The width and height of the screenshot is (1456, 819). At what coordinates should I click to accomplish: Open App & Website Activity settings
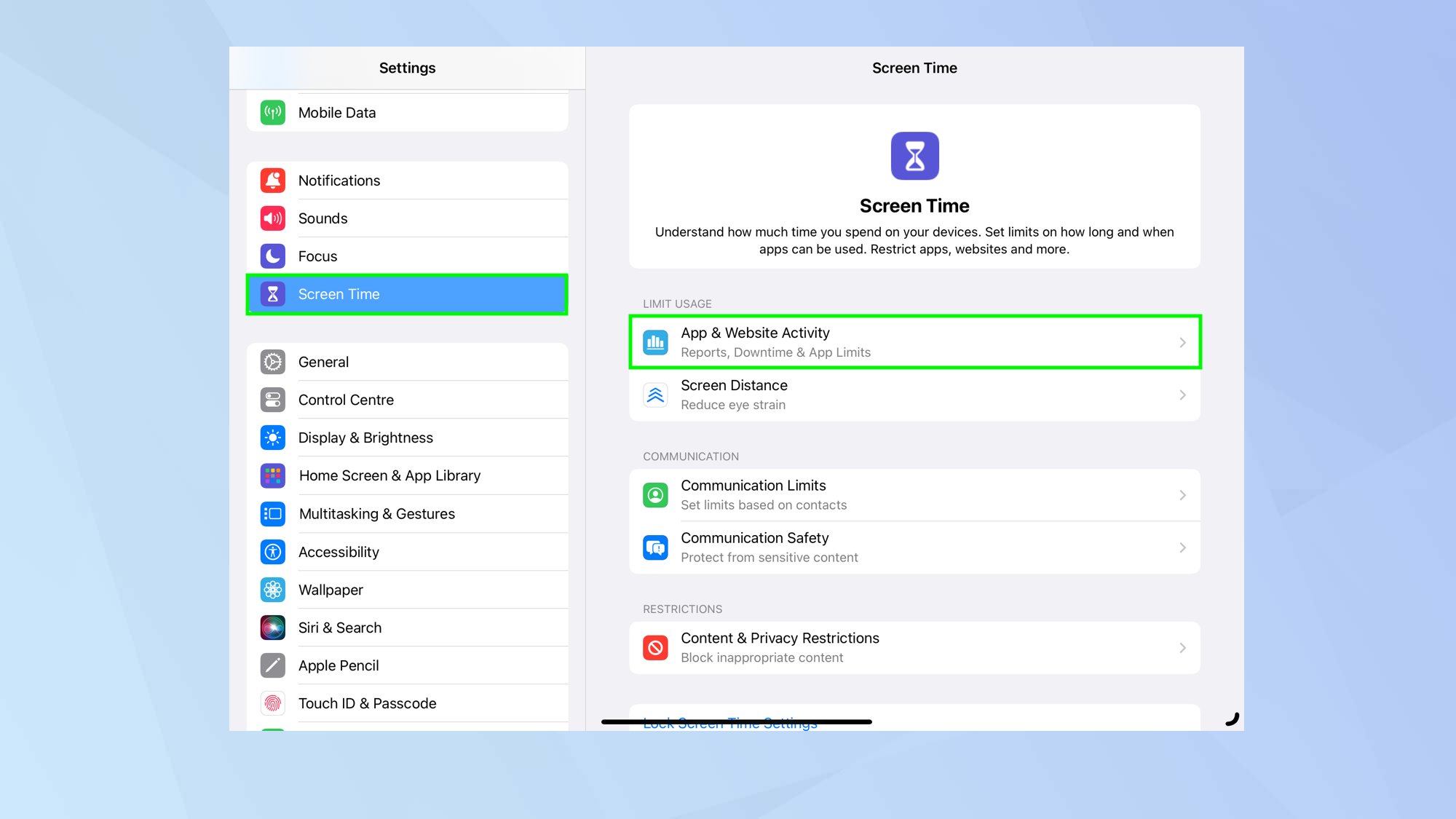click(x=914, y=341)
